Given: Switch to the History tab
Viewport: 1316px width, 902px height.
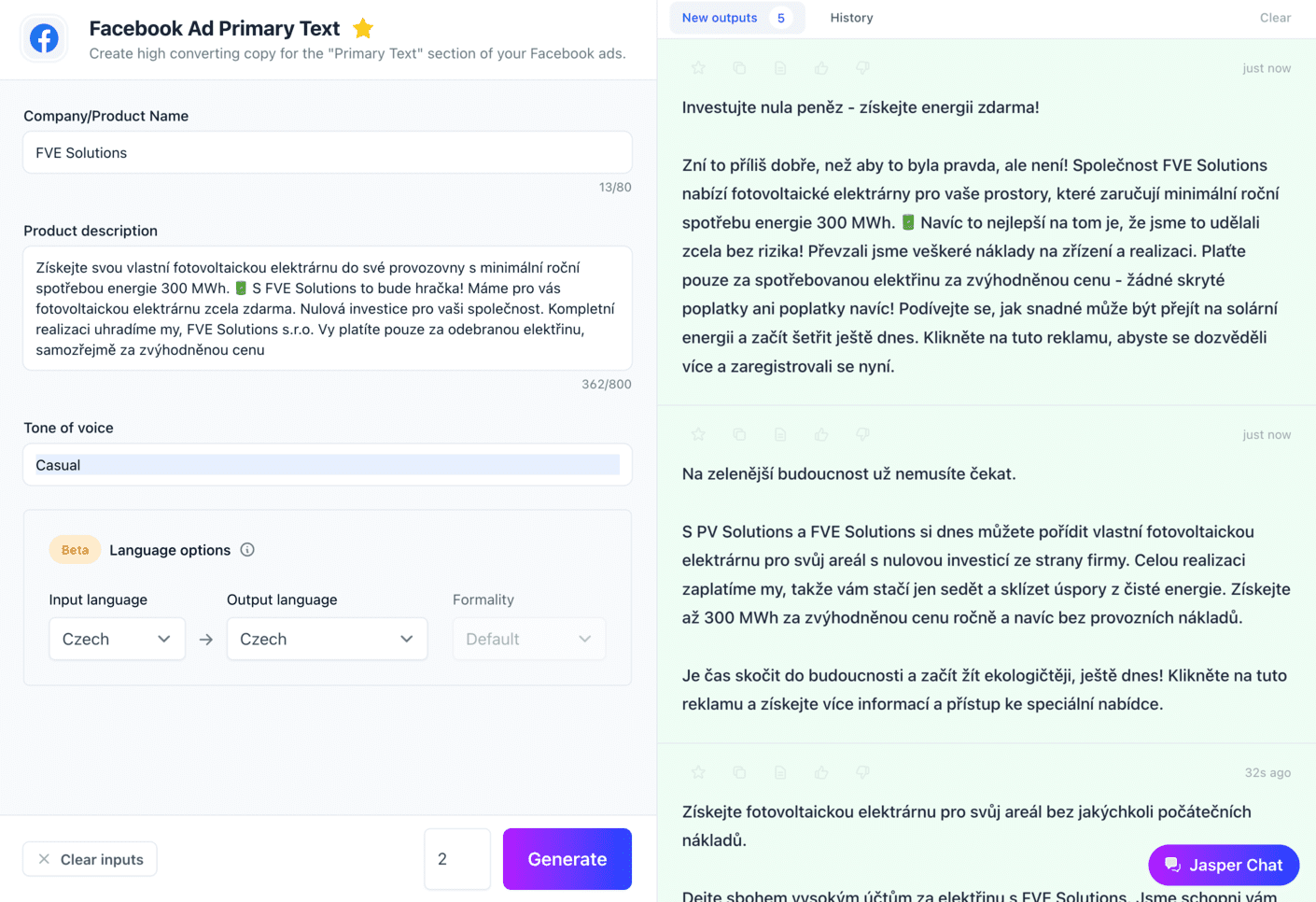Looking at the screenshot, I should (x=851, y=18).
